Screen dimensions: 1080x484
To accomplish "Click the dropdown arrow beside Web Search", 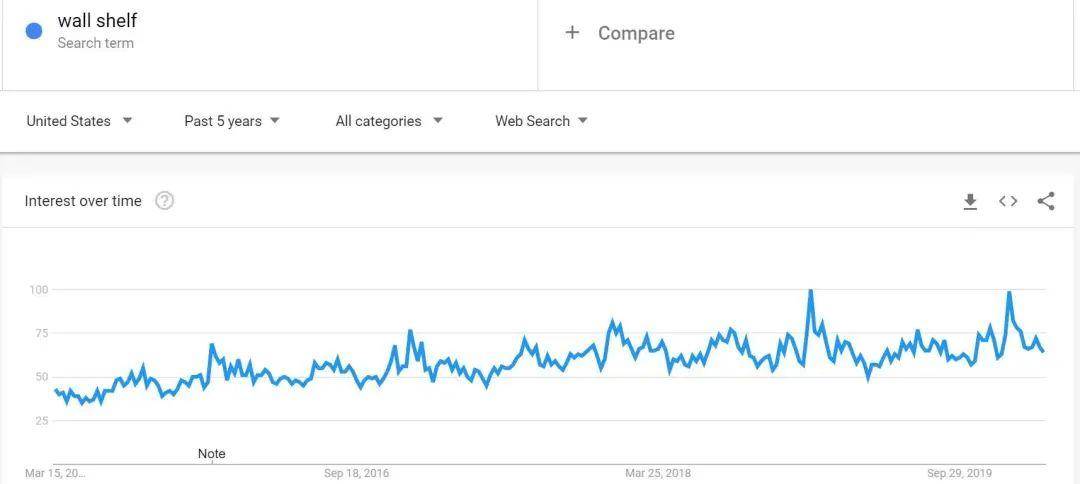I will tap(583, 120).
